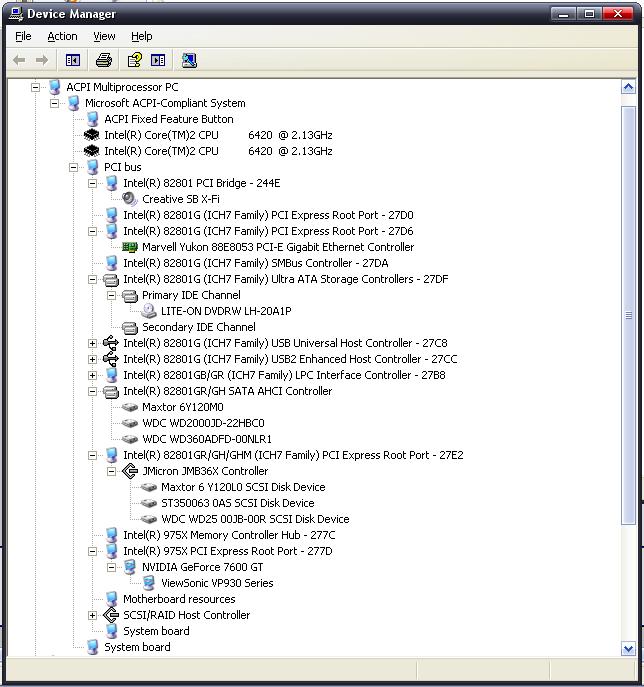The height and width of the screenshot is (687, 644).
Task: Click the first Intel Core2 CPU chip icon
Action: click(92, 135)
